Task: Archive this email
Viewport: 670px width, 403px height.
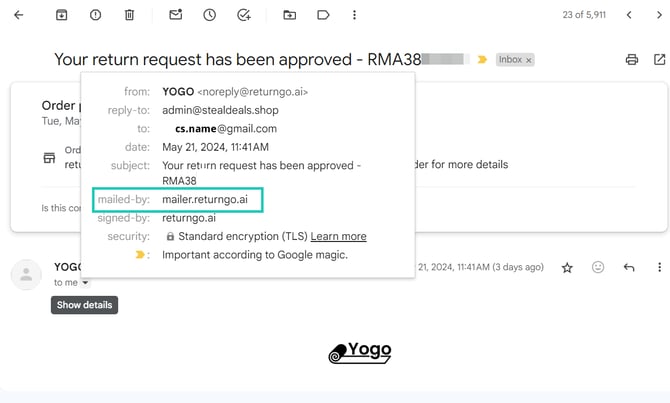Action: (62, 15)
